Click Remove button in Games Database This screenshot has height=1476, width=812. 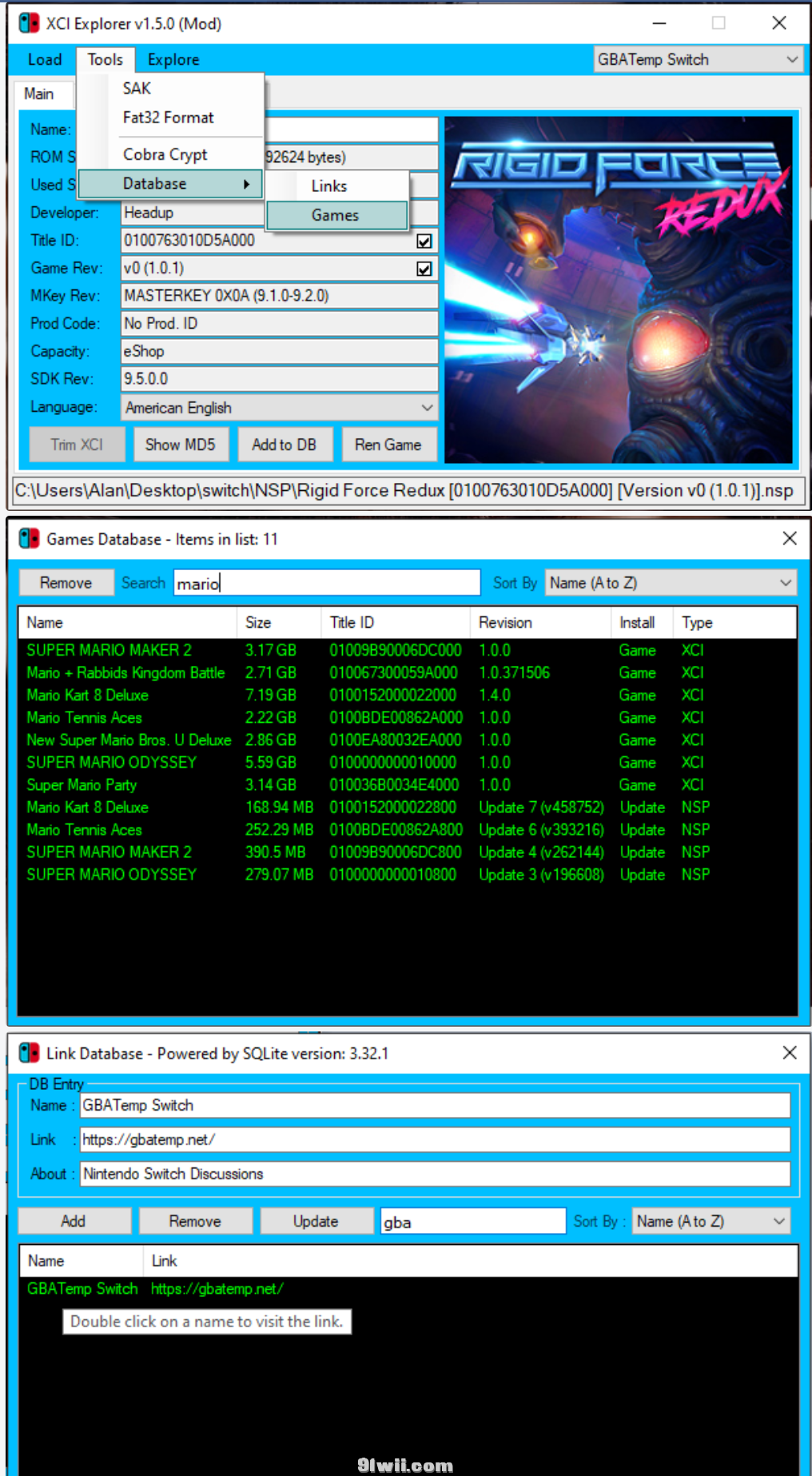click(66, 583)
